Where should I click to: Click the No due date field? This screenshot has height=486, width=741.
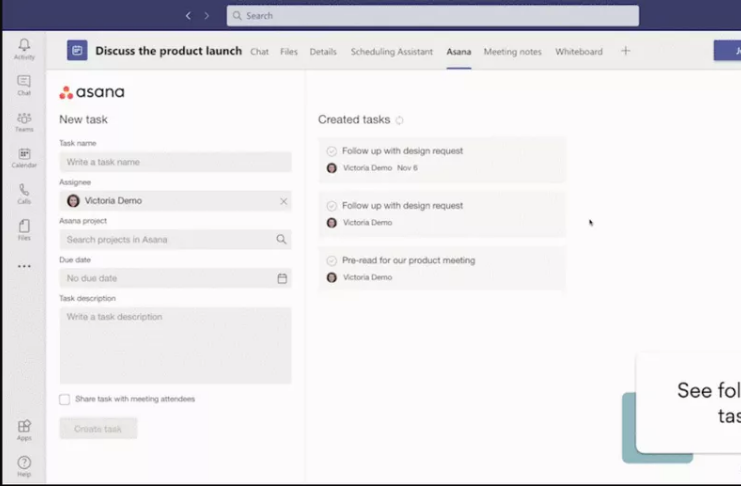click(175, 278)
